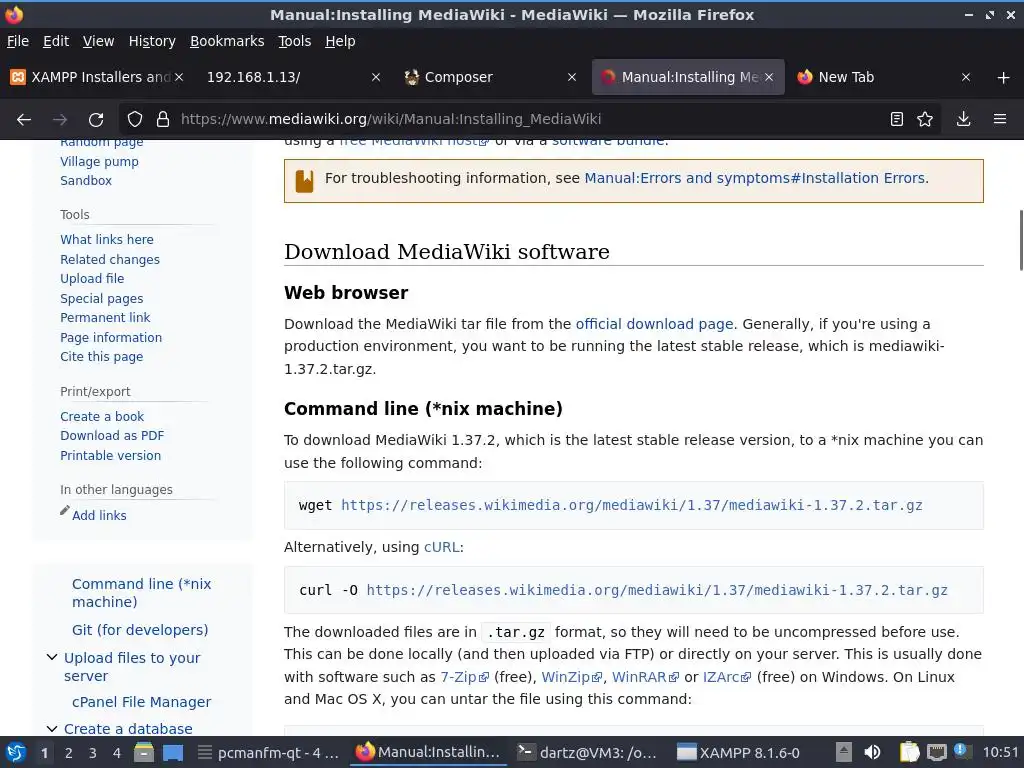The height and width of the screenshot is (768, 1024).
Task: Go back to the previous page
Action: 24,120
